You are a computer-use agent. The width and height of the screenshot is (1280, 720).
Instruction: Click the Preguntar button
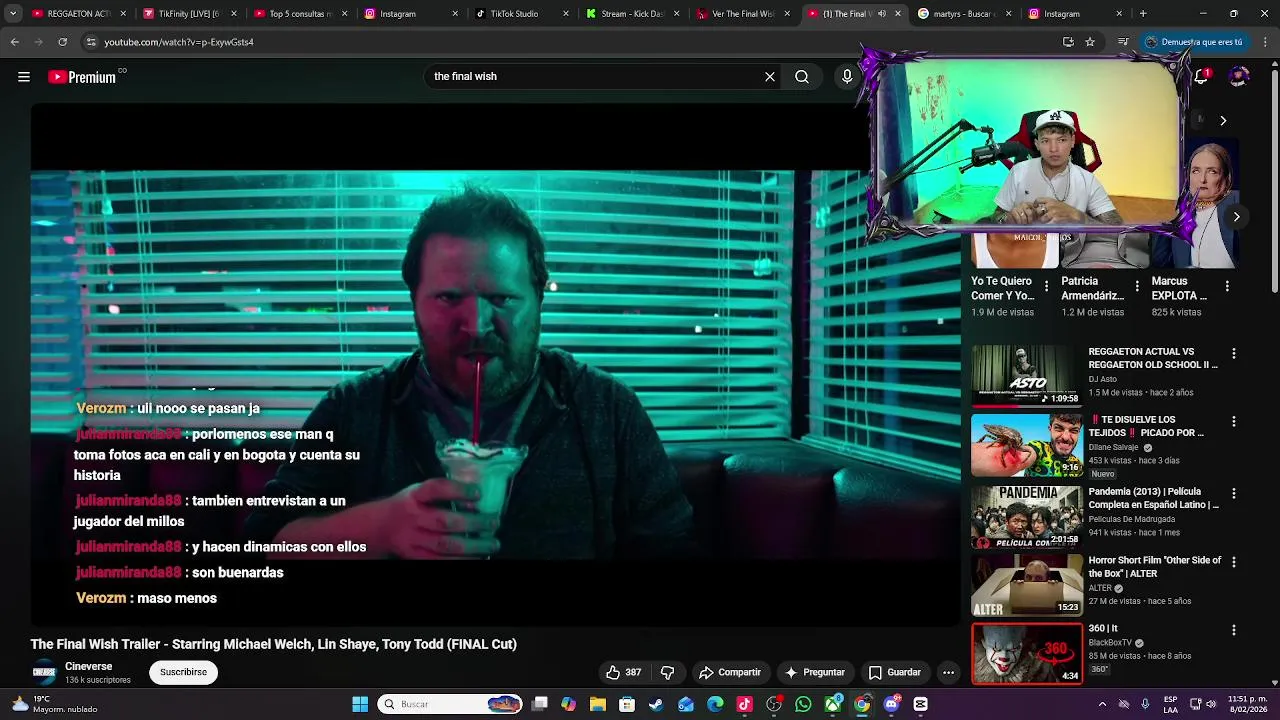[x=815, y=672]
